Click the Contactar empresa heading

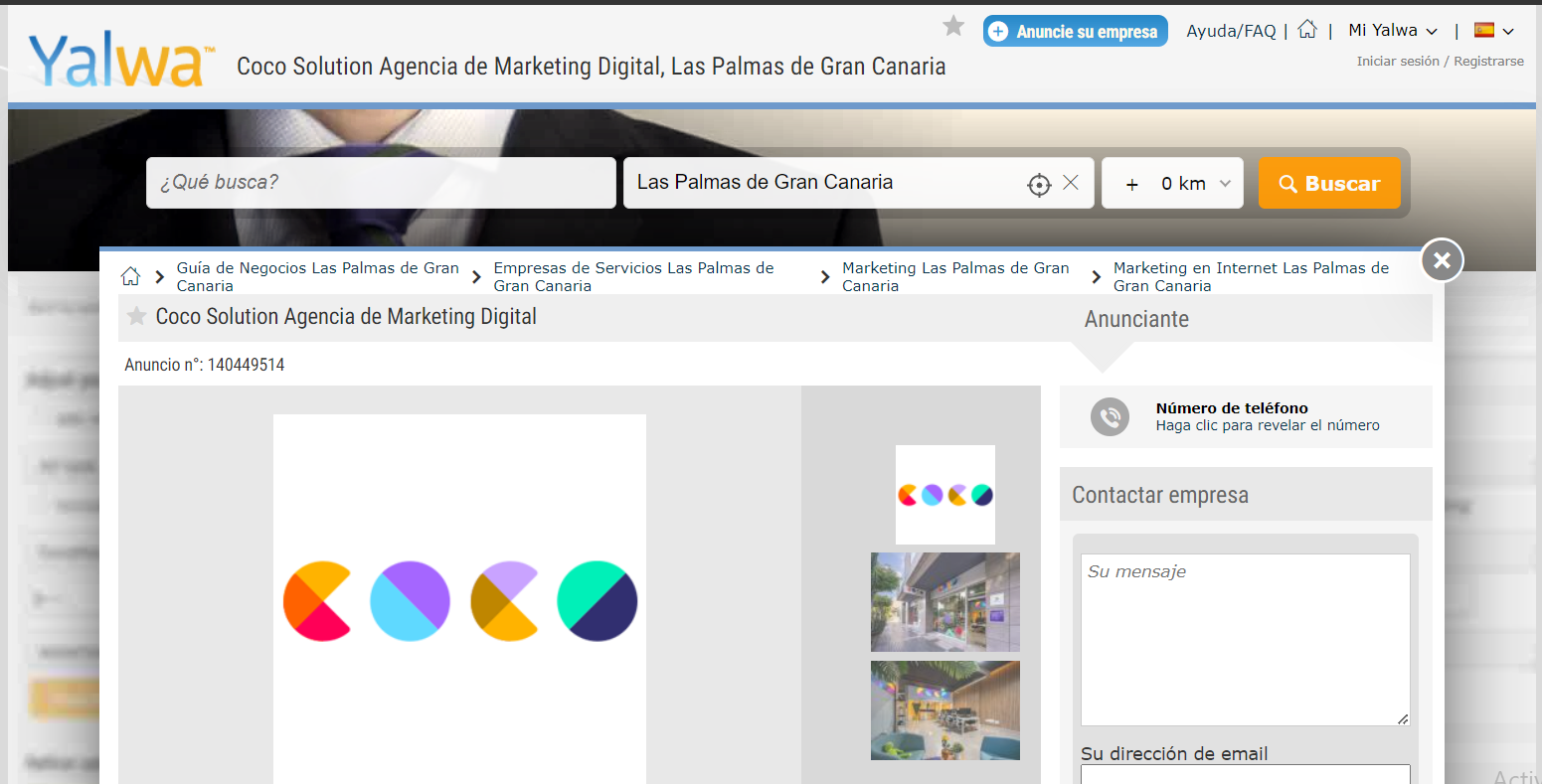1160,495
